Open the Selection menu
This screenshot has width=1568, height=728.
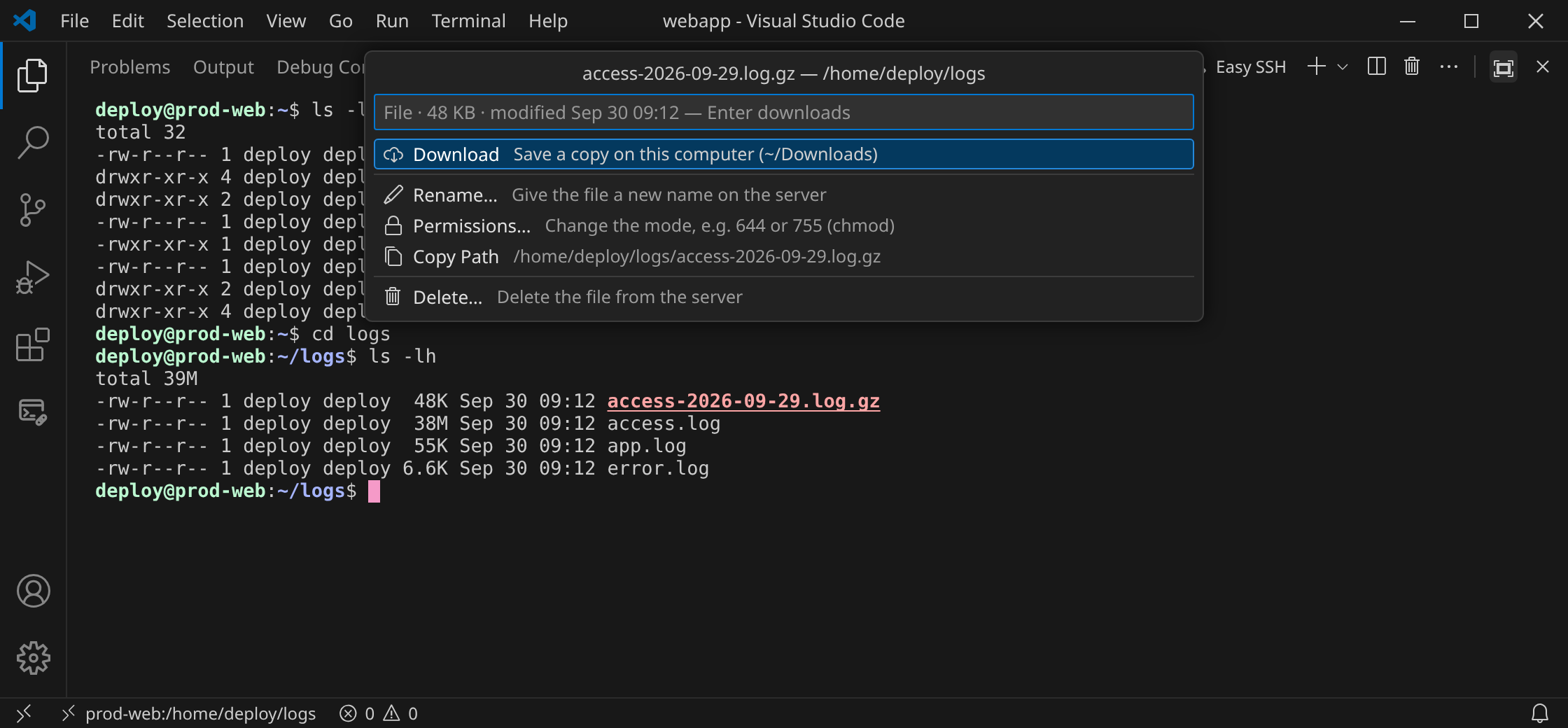point(205,21)
